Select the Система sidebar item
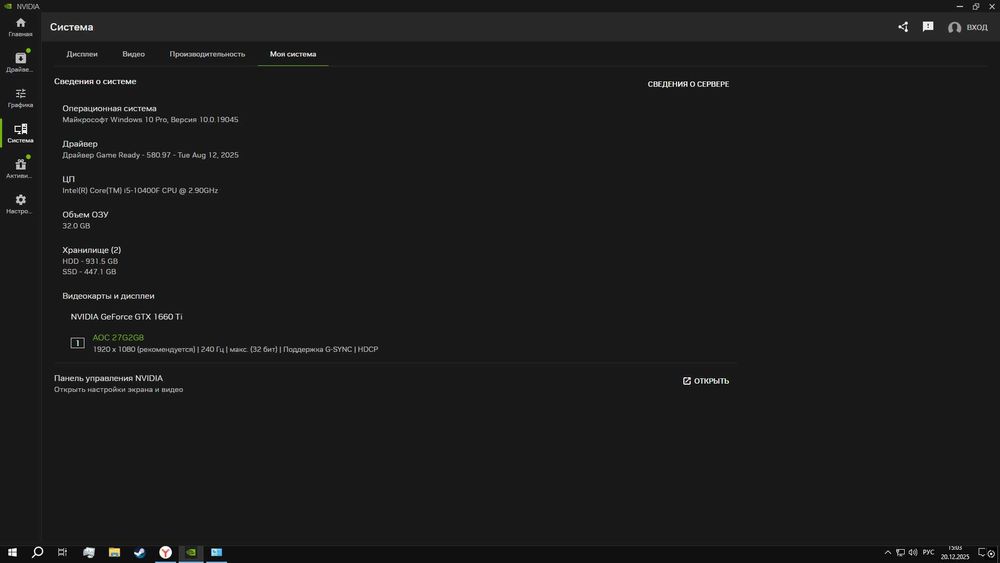This screenshot has height=563, width=1000. click(20, 133)
